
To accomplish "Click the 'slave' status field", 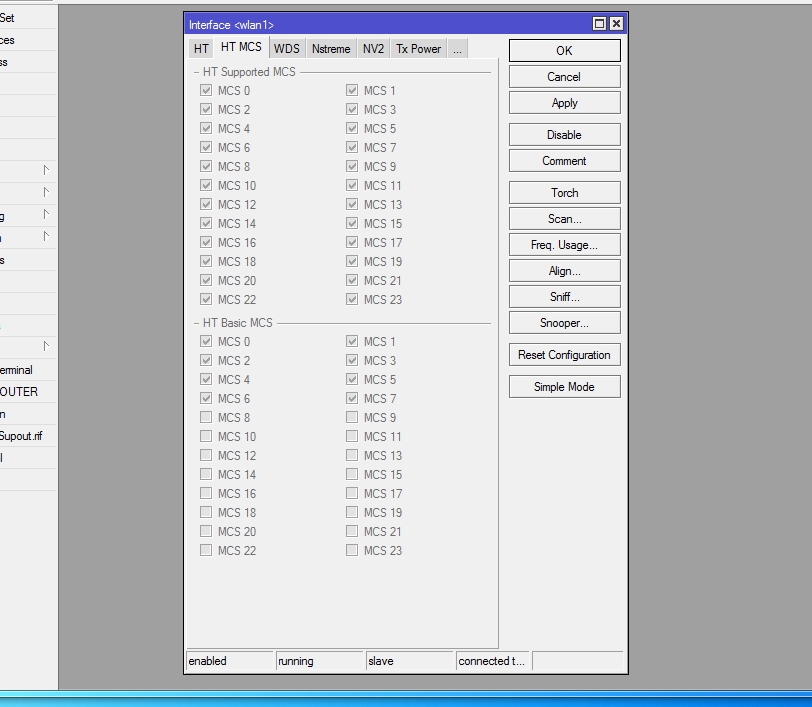I will click(410, 661).
